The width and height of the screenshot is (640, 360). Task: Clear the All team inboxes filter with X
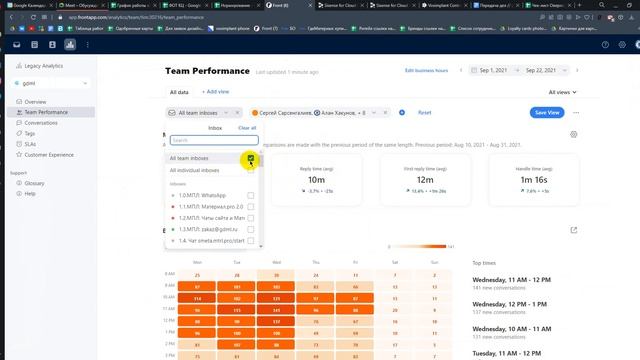(x=237, y=113)
